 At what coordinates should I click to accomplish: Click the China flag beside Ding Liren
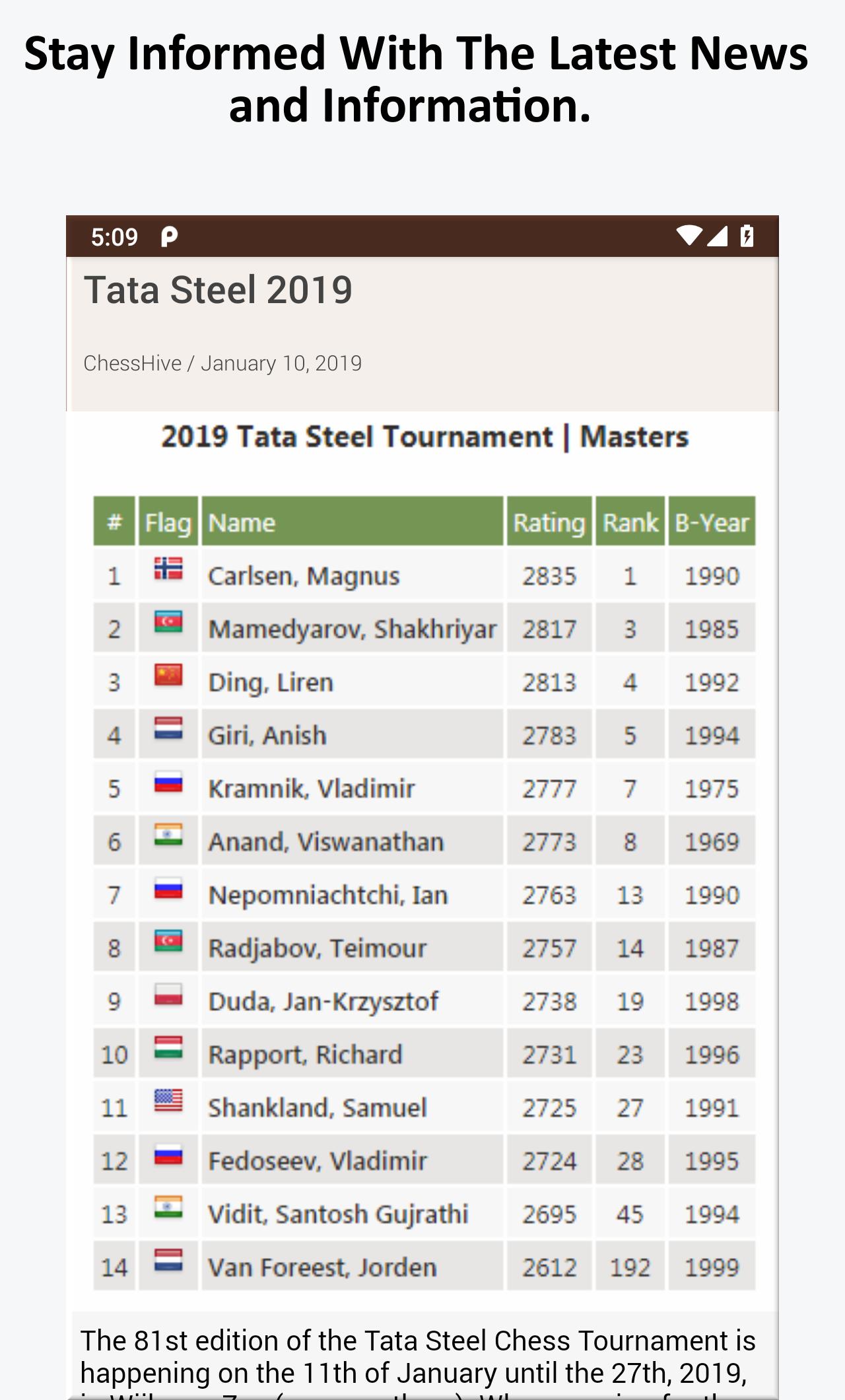click(168, 675)
